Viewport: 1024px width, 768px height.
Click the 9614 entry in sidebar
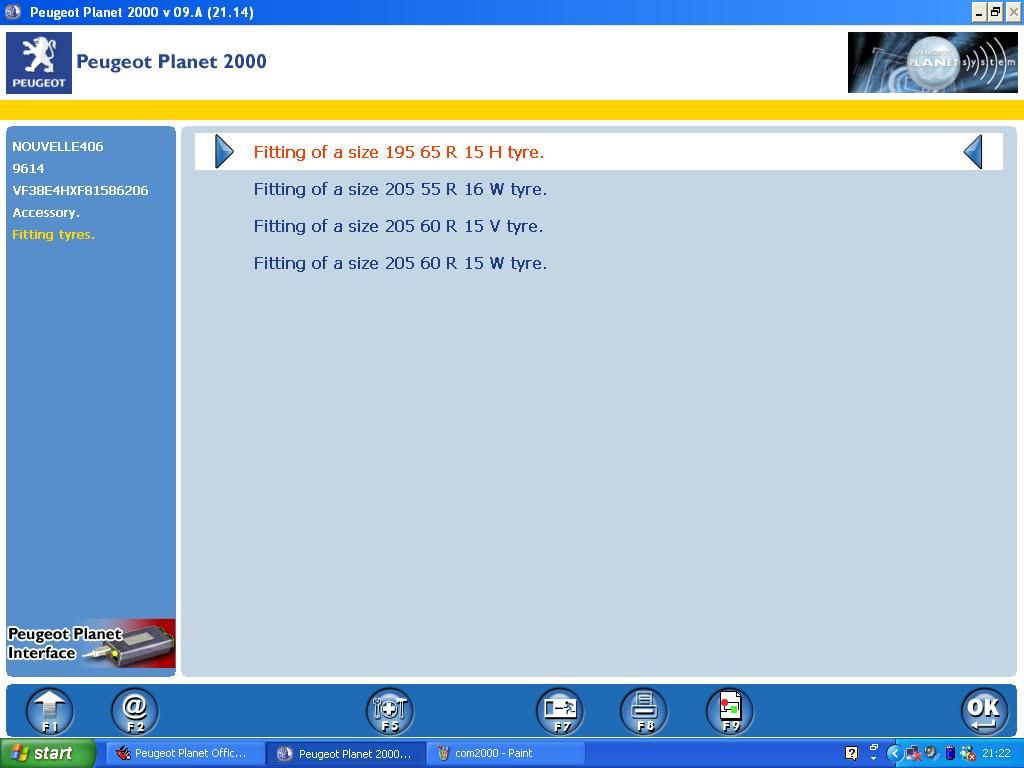point(28,168)
